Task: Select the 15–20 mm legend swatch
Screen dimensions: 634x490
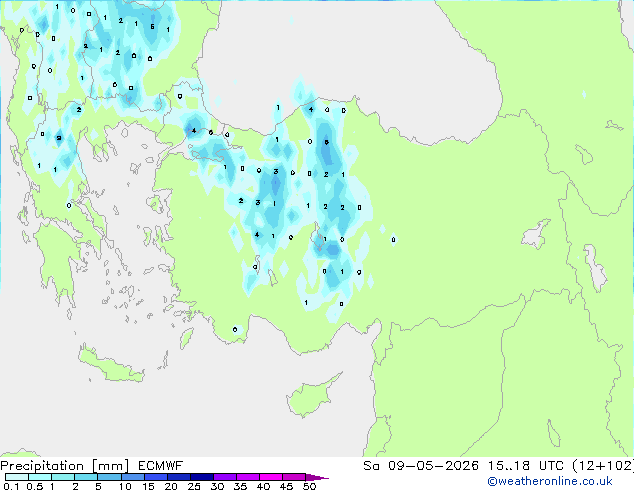Action: (x=156, y=477)
